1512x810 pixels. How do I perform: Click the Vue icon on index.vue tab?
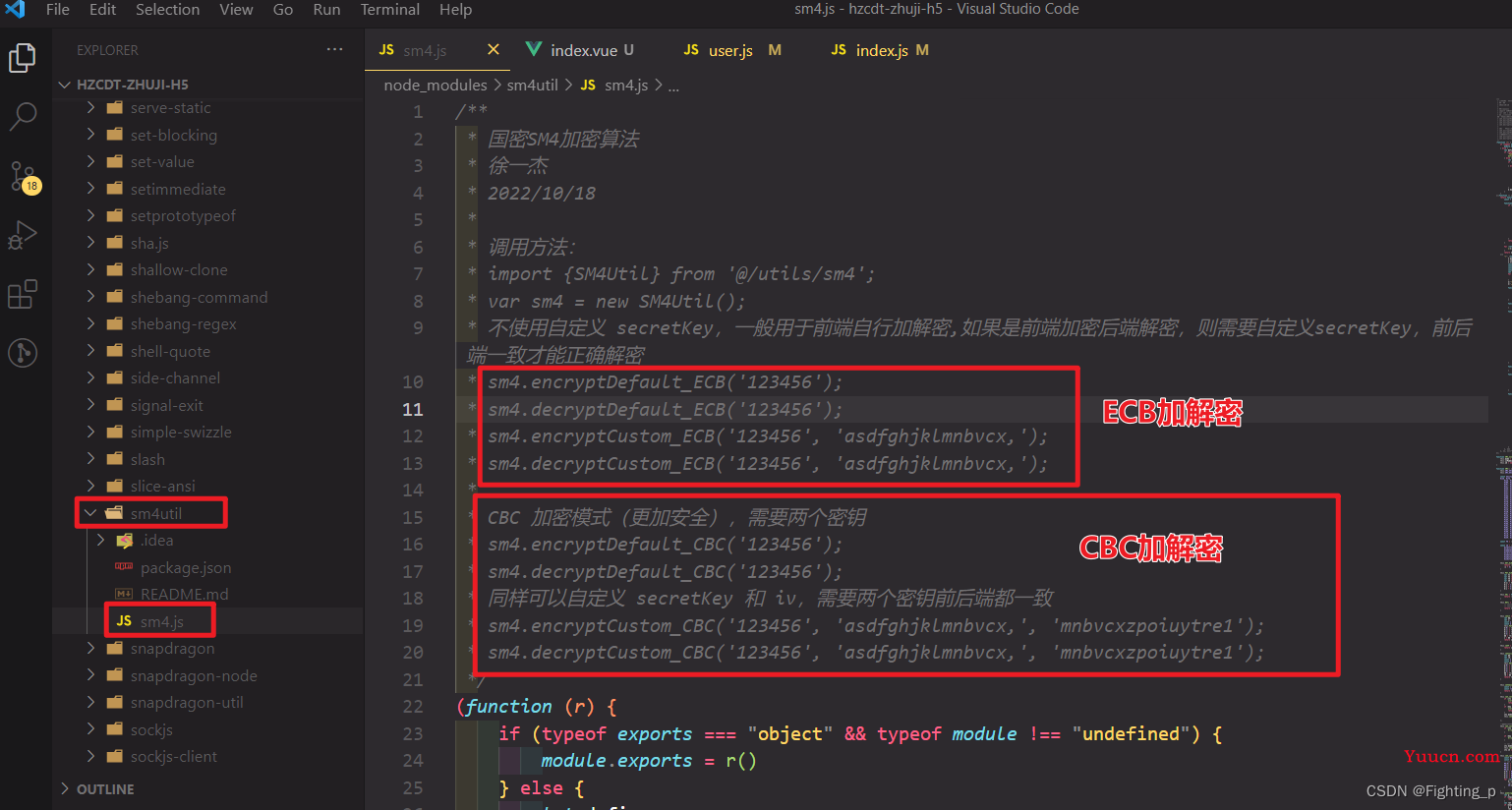click(x=533, y=49)
